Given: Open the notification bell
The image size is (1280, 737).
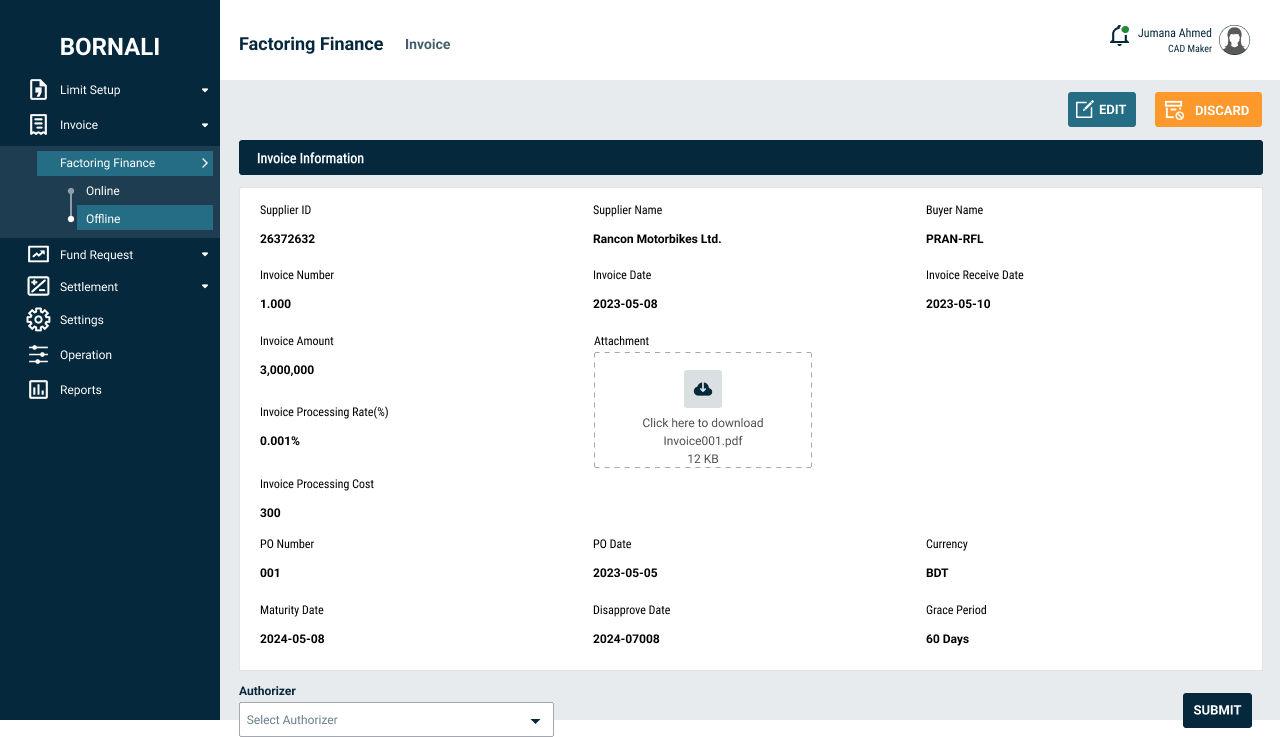Looking at the screenshot, I should click(x=1120, y=36).
